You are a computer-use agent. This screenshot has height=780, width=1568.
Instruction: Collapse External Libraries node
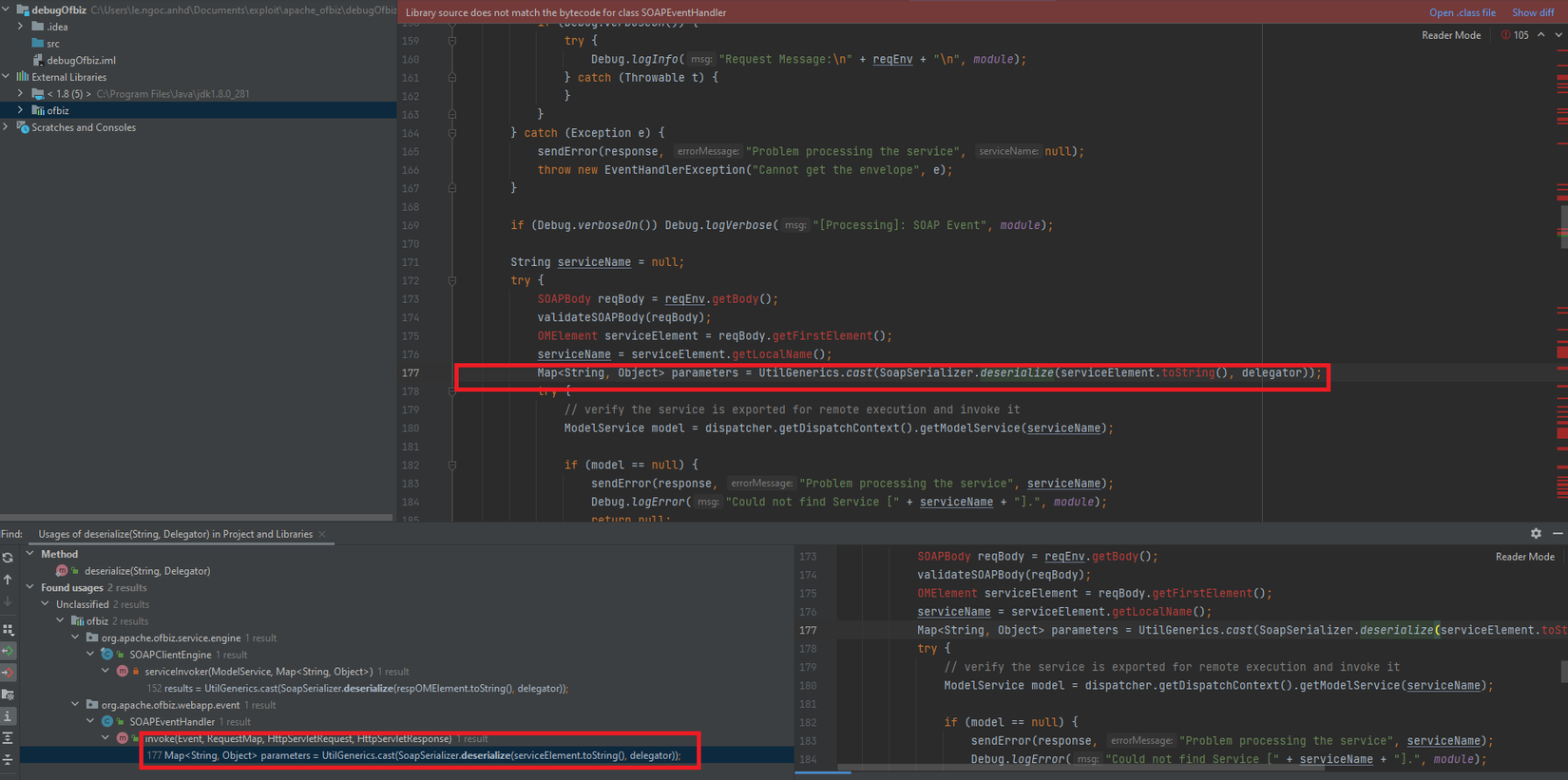tap(7, 77)
